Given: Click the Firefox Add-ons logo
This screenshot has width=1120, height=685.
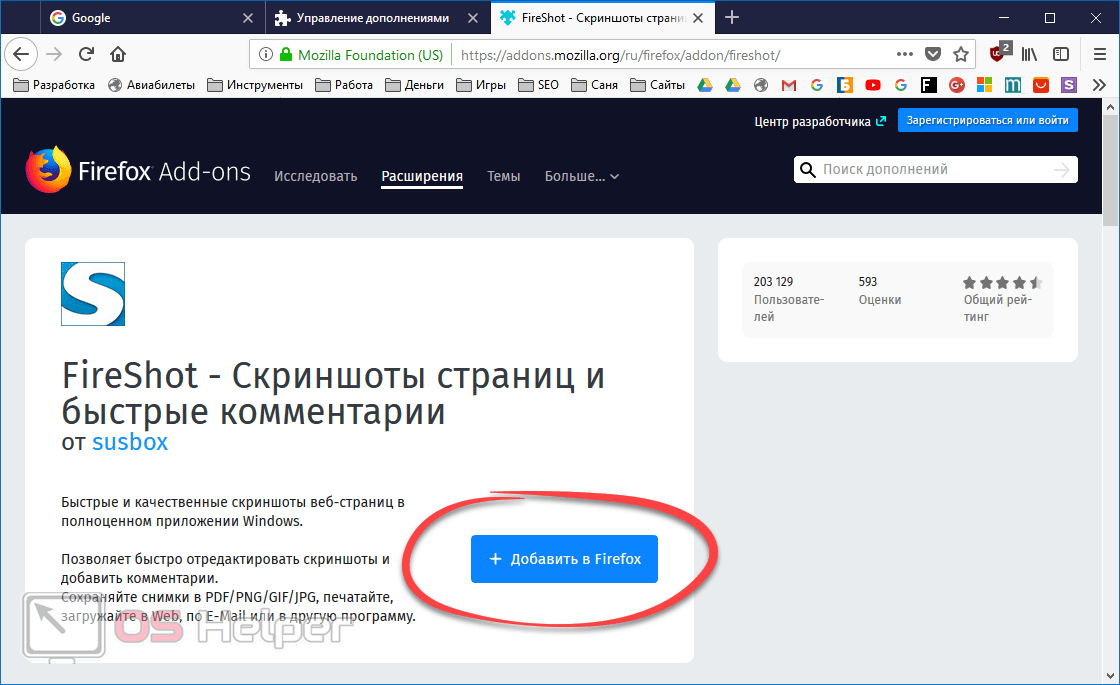Looking at the screenshot, I should 138,170.
